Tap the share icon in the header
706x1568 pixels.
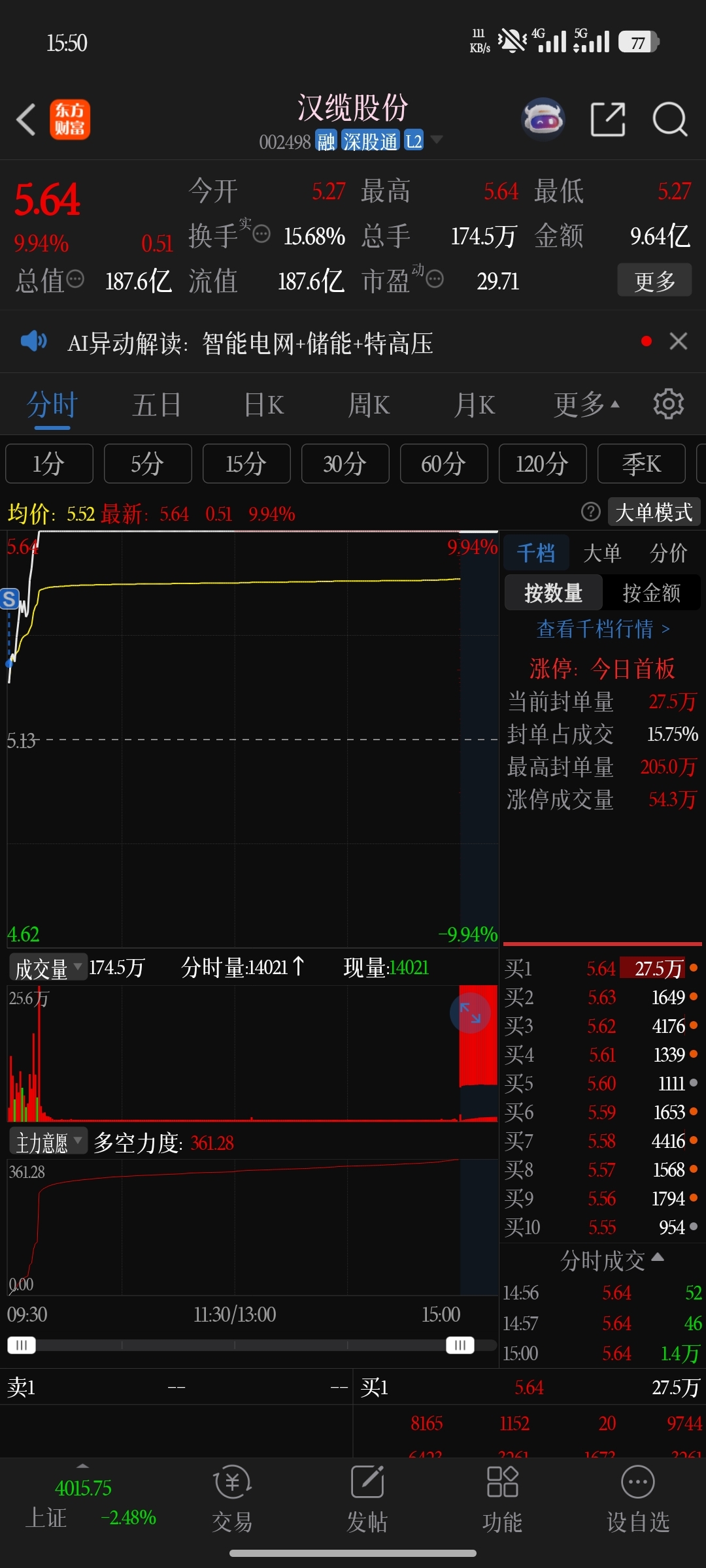coord(608,120)
